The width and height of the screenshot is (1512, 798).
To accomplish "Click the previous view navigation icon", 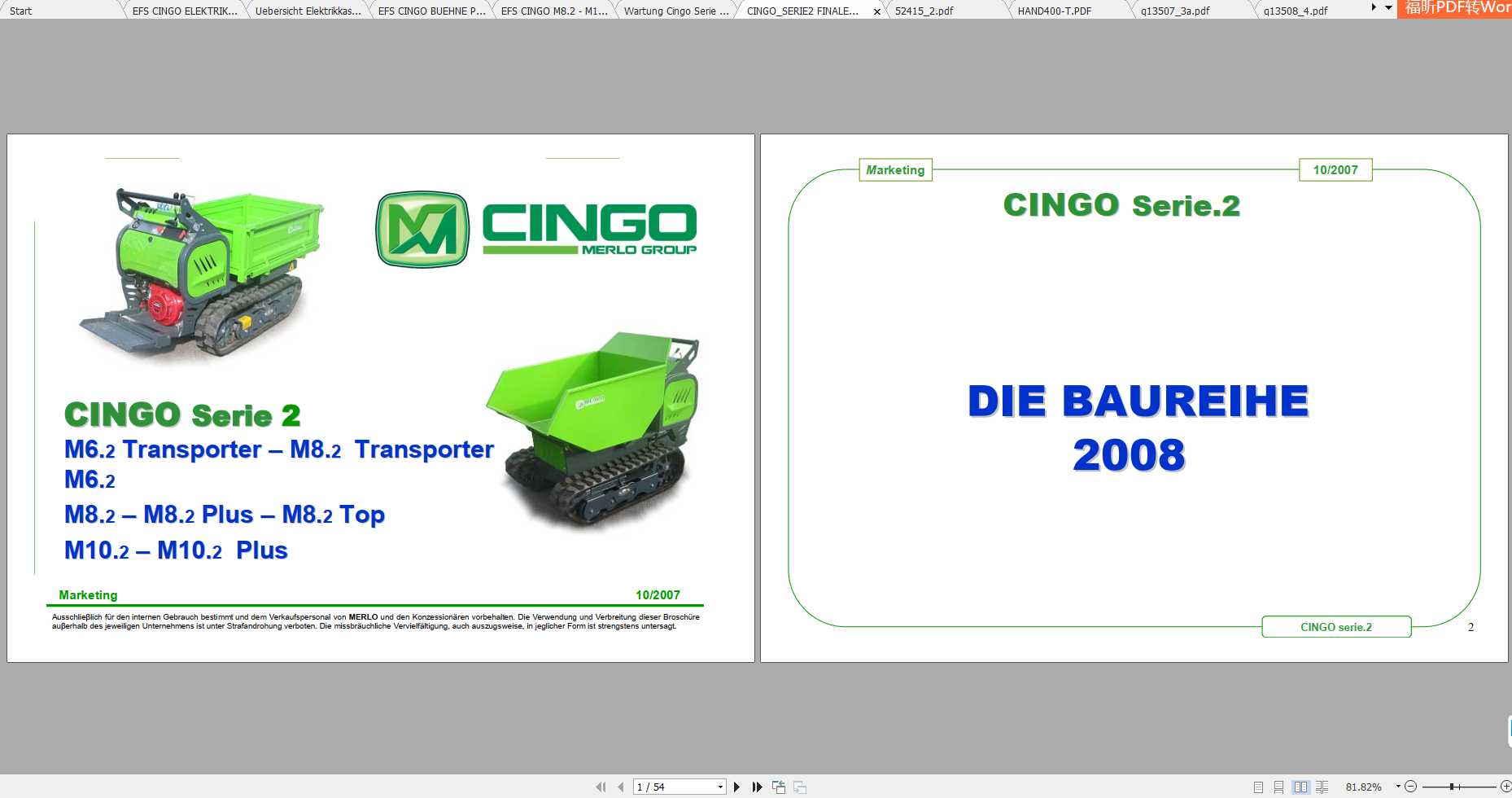I will click(x=778, y=787).
